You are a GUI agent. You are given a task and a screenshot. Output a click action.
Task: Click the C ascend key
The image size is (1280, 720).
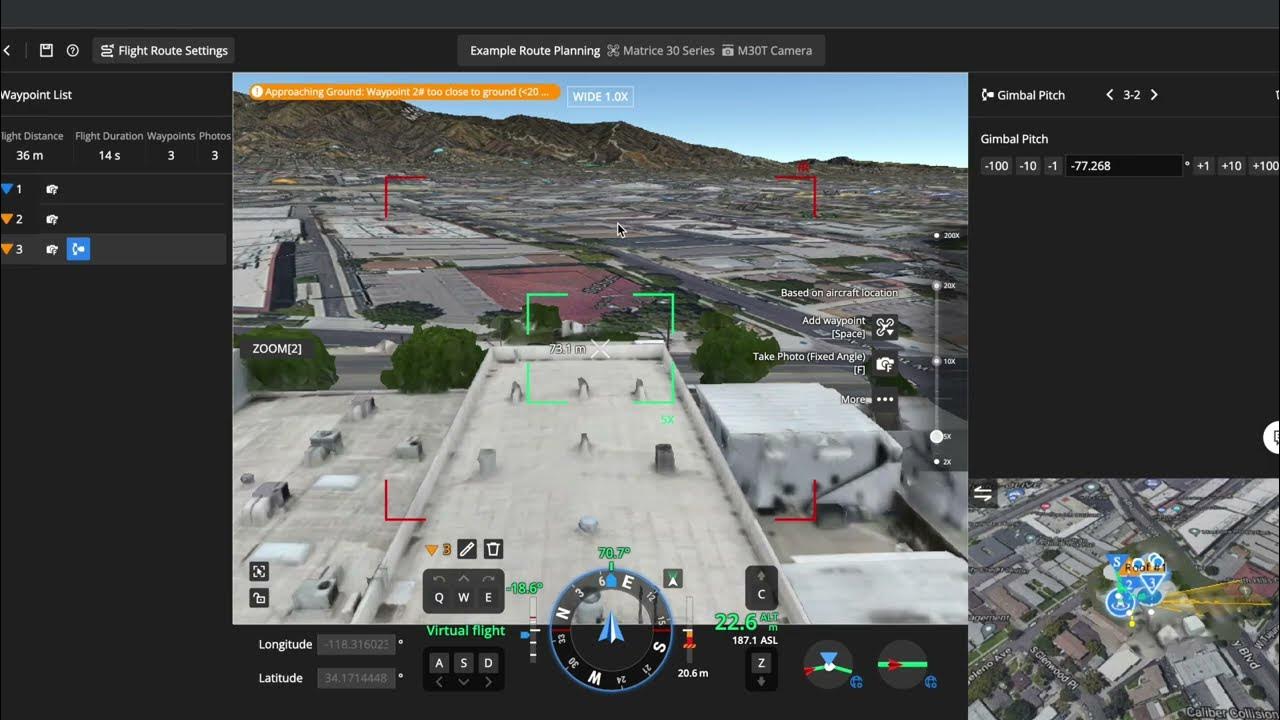(761, 594)
